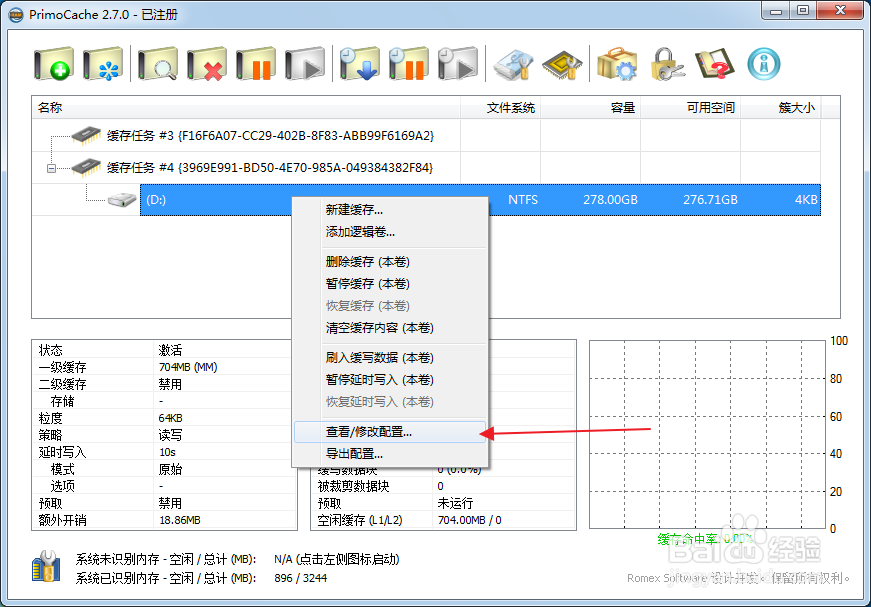Image resolution: width=871 pixels, height=607 pixels.
Task: Open the About info icon
Action: click(764, 64)
